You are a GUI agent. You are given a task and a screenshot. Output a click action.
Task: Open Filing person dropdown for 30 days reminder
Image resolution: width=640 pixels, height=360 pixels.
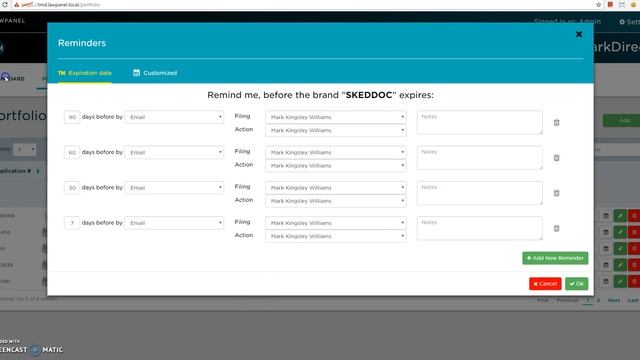336,188
